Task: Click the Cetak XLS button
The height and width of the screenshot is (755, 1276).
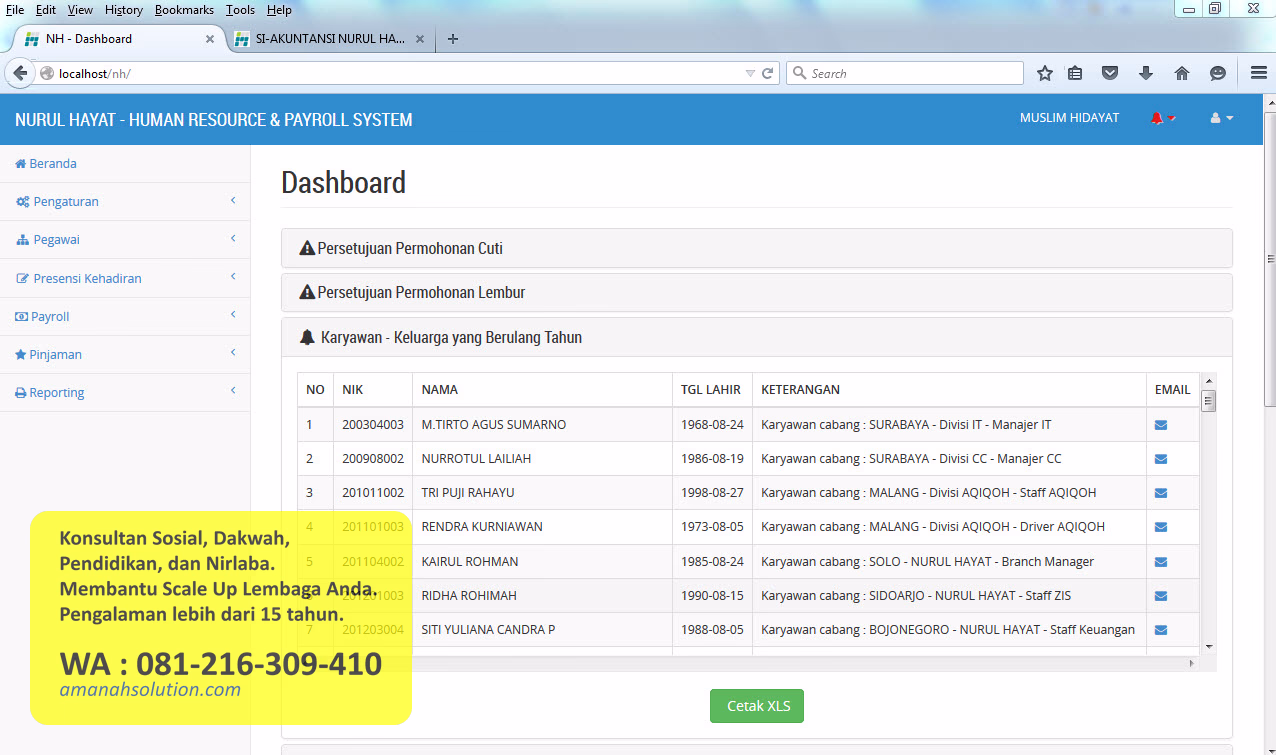Action: 757,706
